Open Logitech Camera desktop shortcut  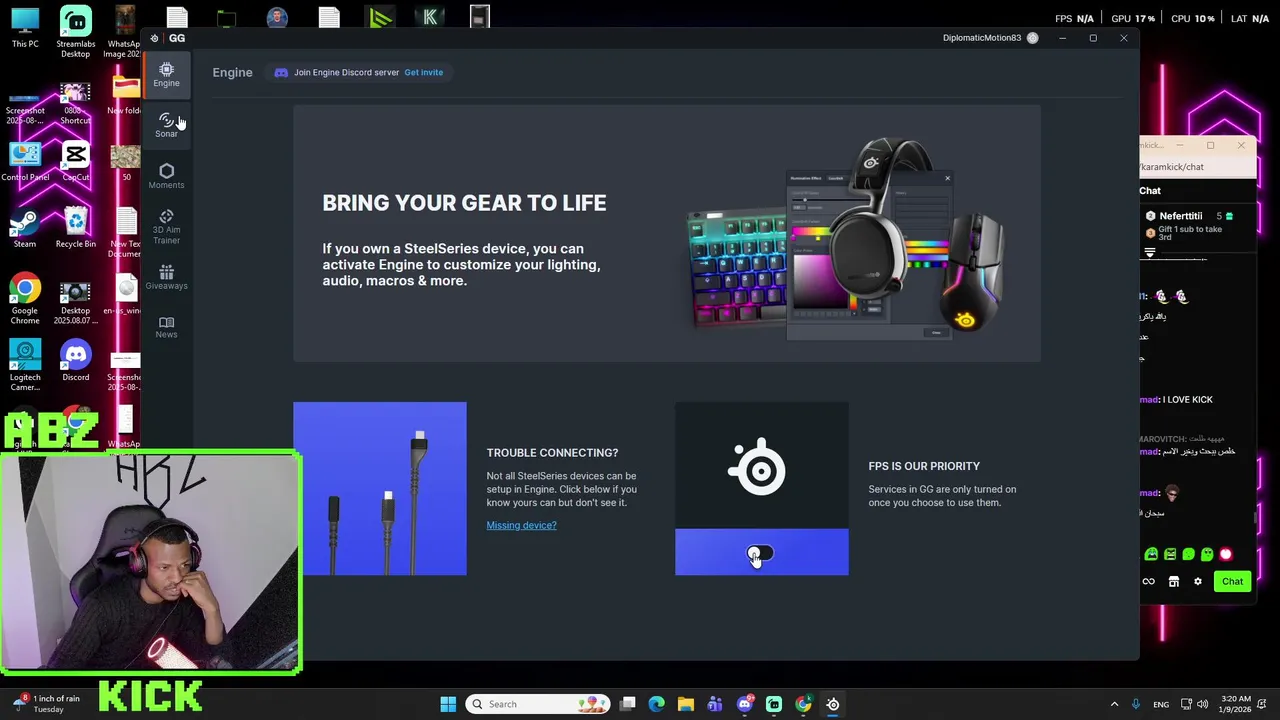click(25, 366)
